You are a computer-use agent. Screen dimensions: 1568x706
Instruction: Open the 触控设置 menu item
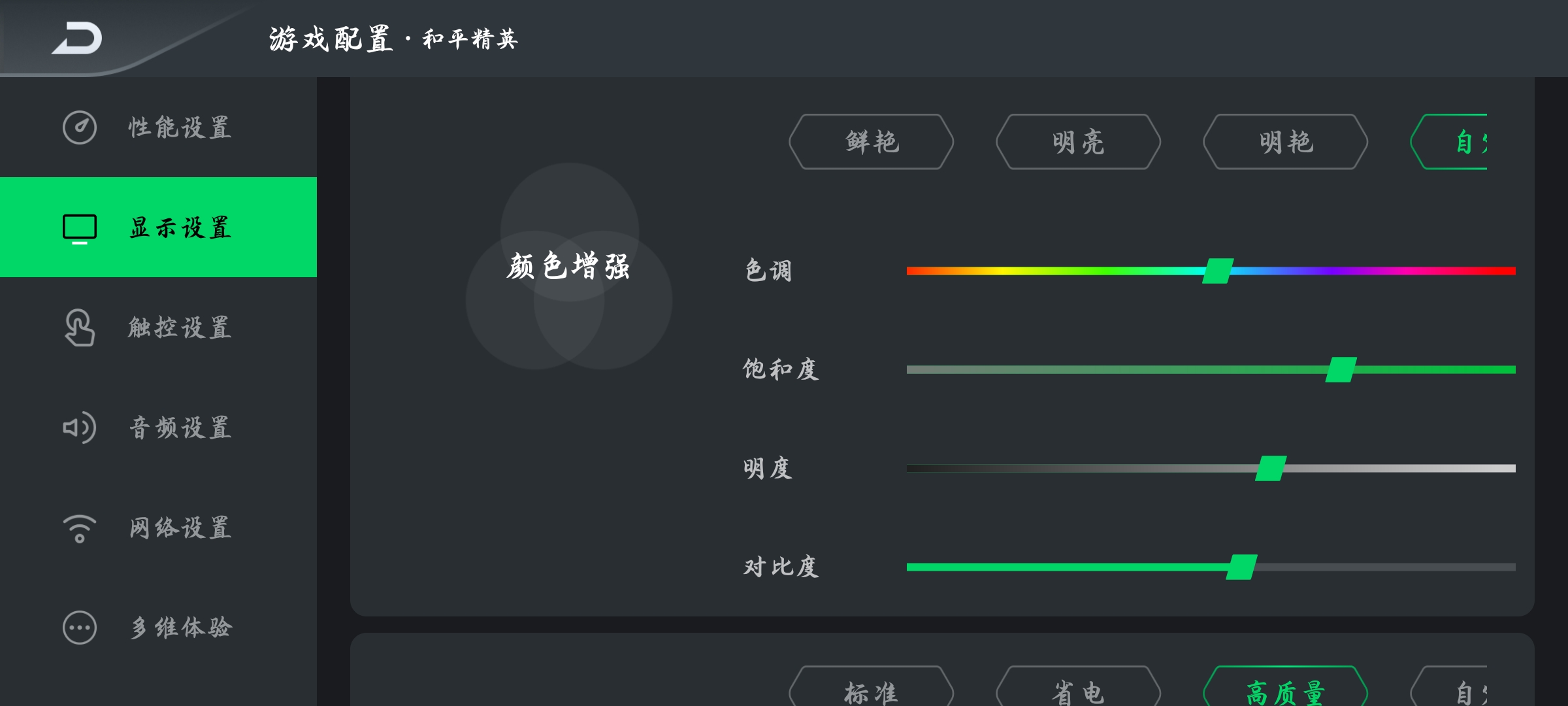point(158,328)
